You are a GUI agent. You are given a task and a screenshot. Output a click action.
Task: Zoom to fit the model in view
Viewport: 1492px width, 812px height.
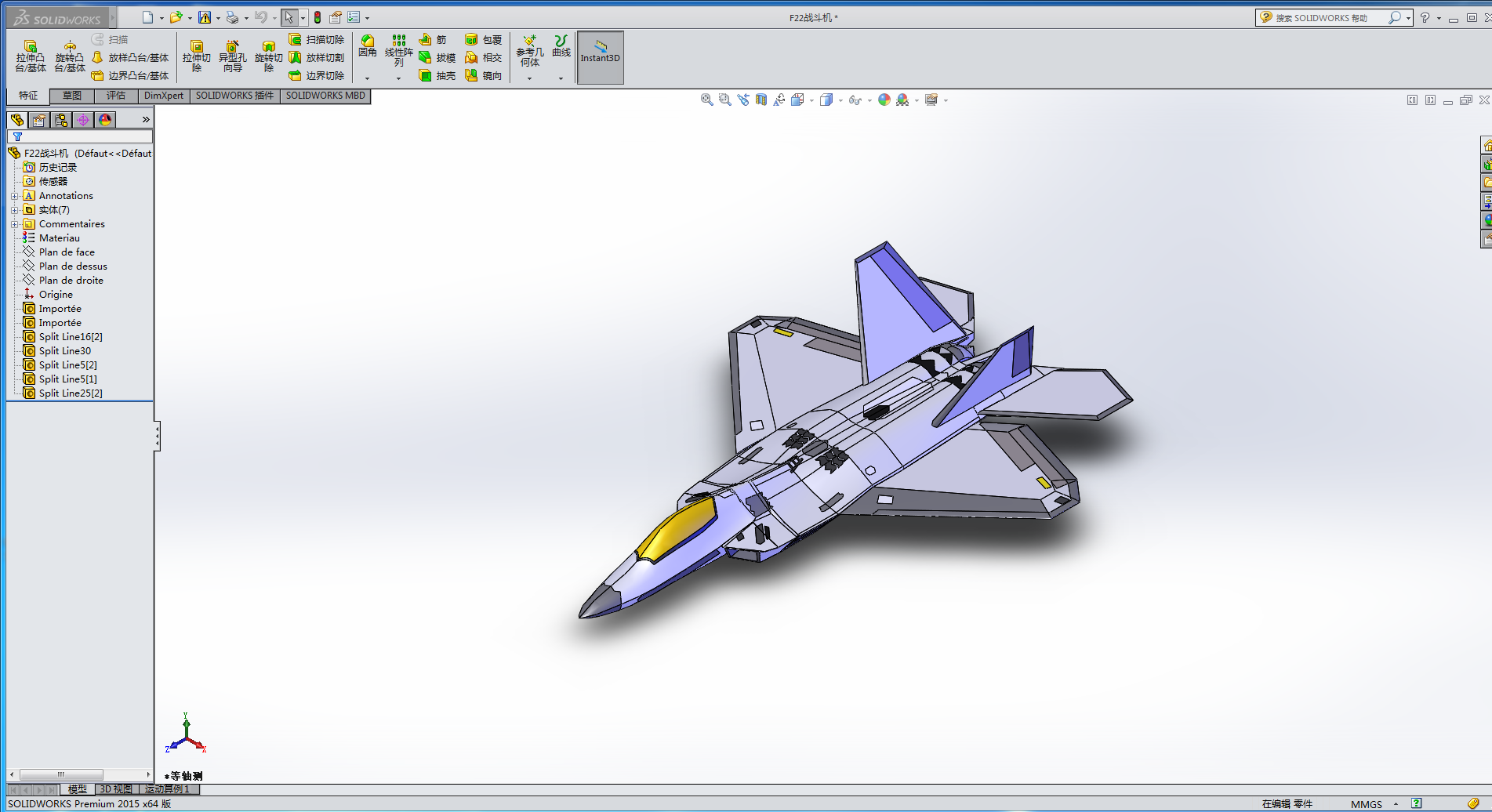click(706, 100)
